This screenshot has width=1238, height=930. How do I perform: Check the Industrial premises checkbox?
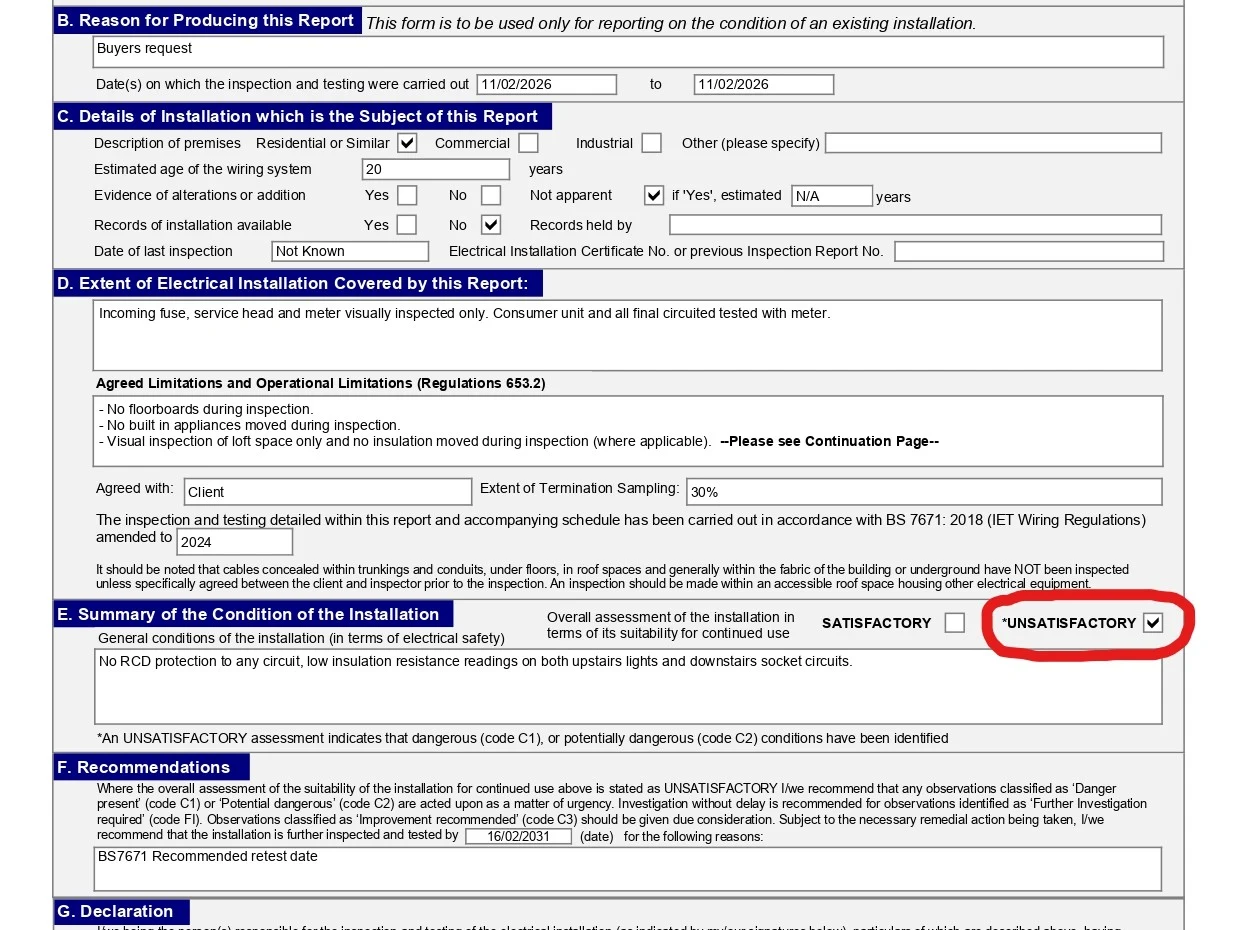[651, 143]
